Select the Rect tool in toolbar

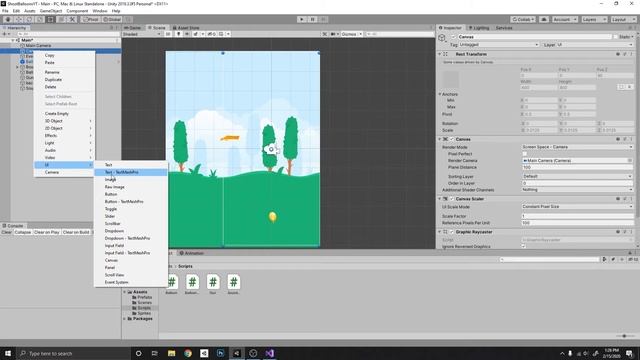50,19
